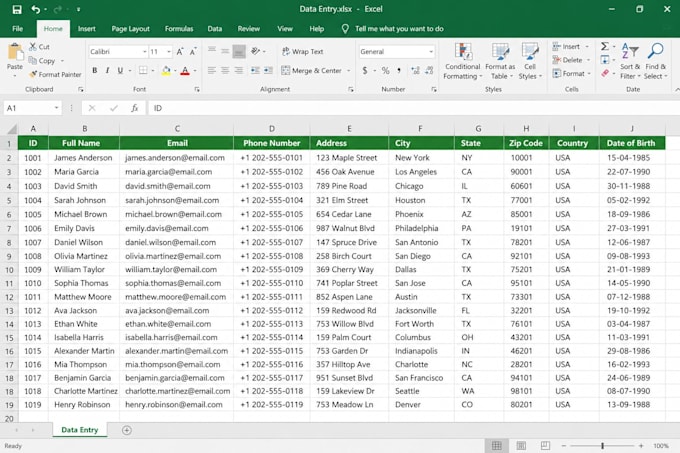Toggle Underline formatting
Screen dimensions: 680x453
pos(120,70)
